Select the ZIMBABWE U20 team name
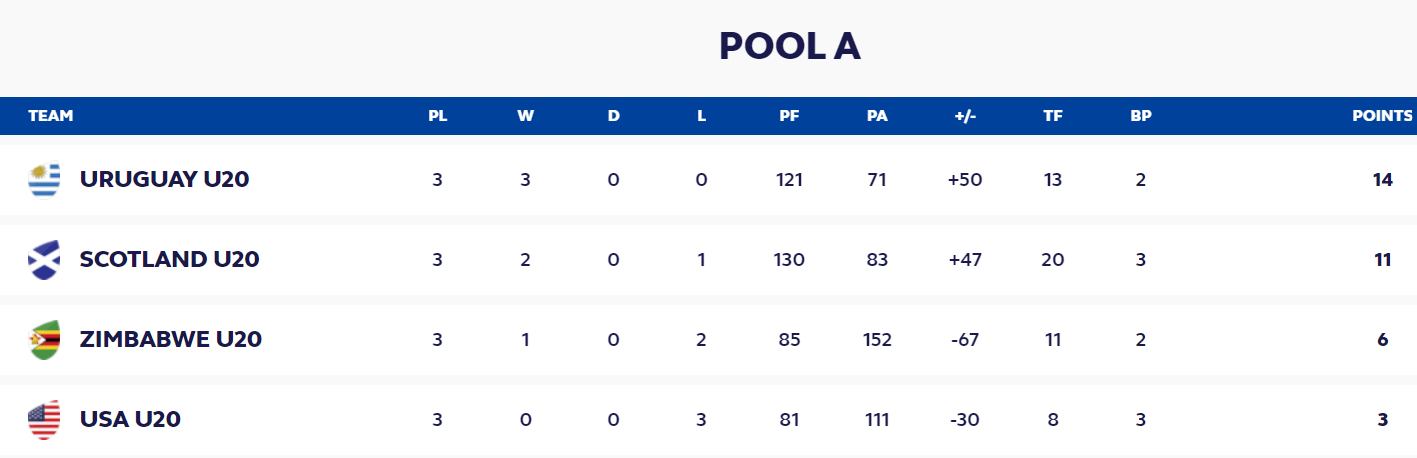Viewport: 1417px width, 458px height. [171, 340]
